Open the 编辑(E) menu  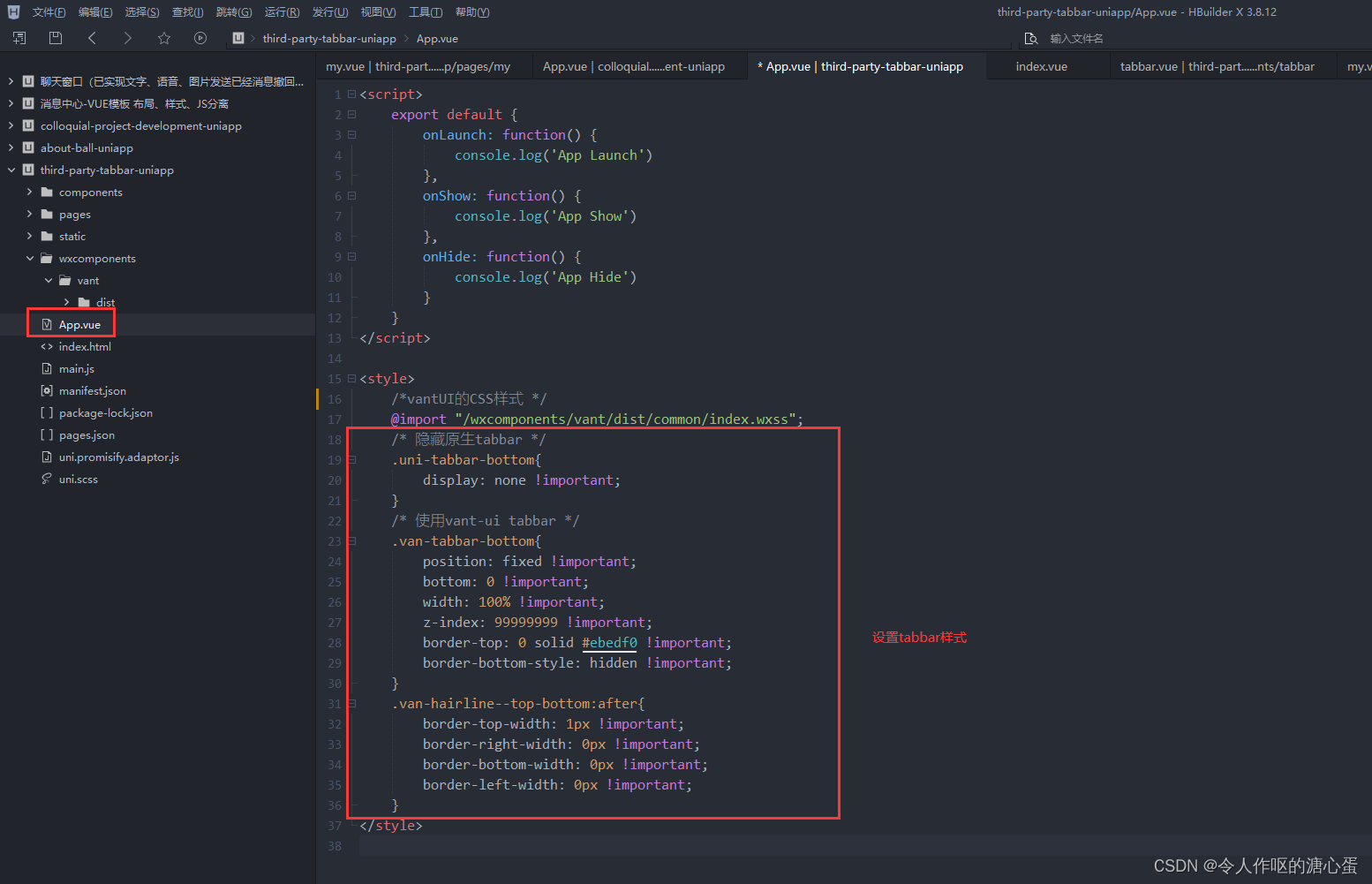point(95,12)
